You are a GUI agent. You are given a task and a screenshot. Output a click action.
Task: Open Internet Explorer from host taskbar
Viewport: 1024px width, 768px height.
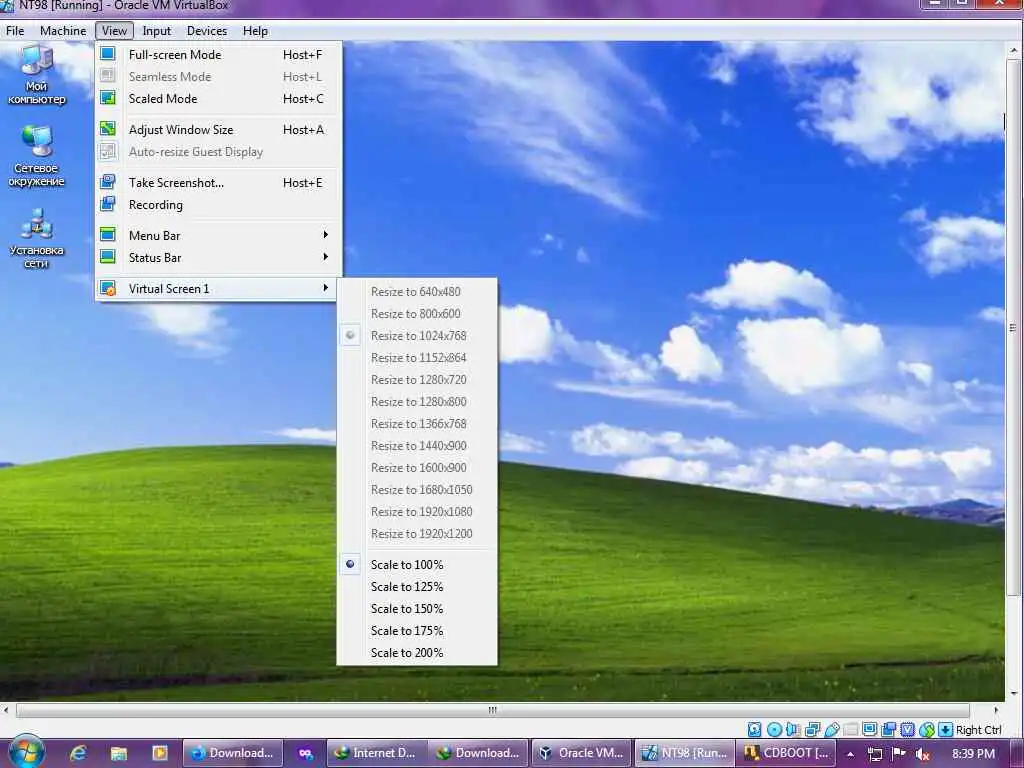coord(78,753)
